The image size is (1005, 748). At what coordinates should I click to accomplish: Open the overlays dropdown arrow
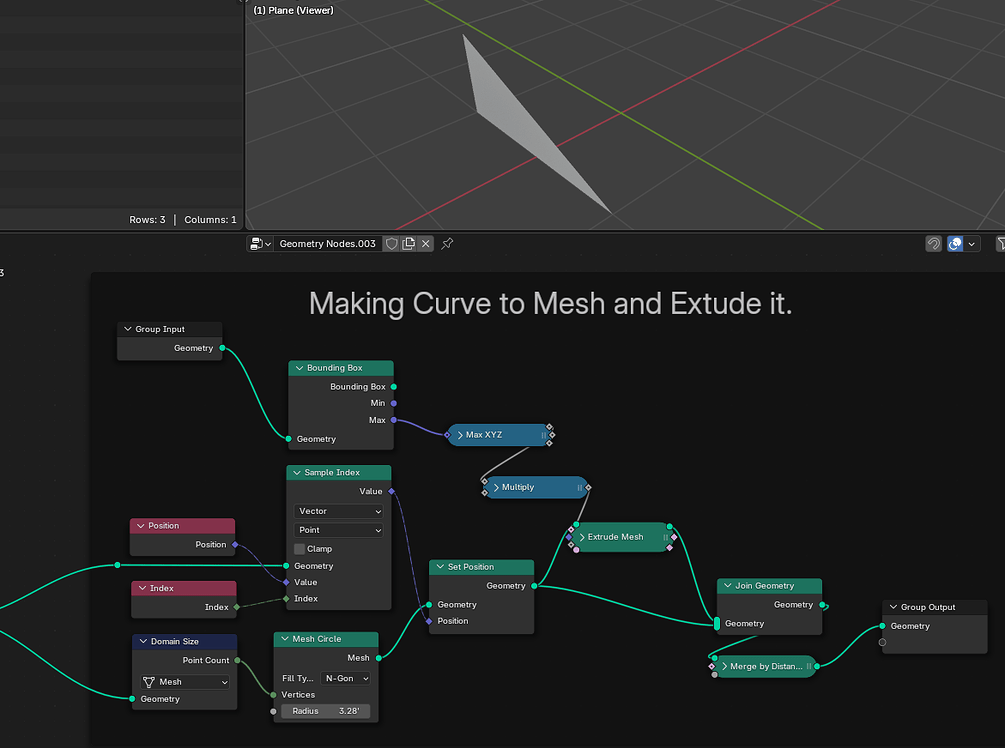tap(972, 244)
